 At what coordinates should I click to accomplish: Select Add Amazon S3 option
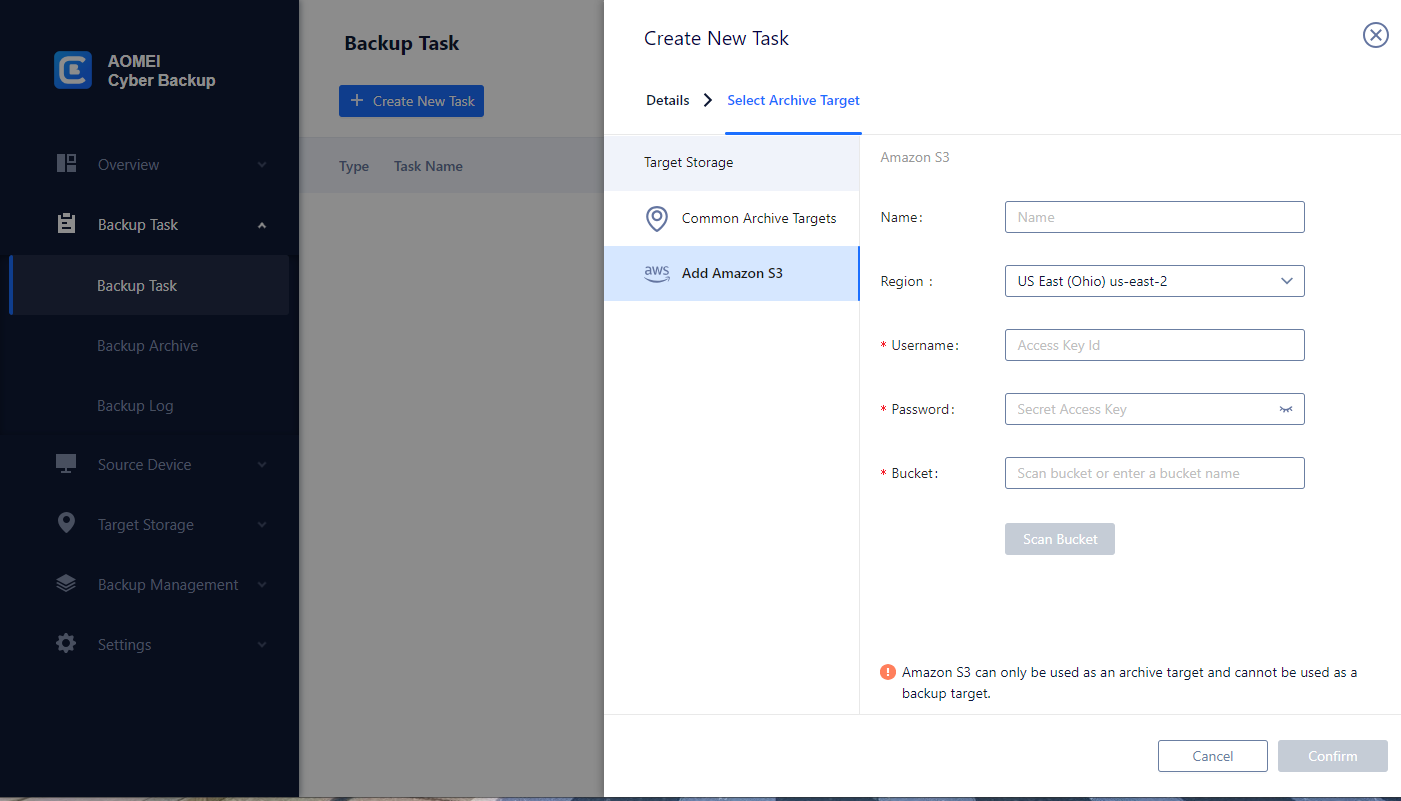(731, 273)
